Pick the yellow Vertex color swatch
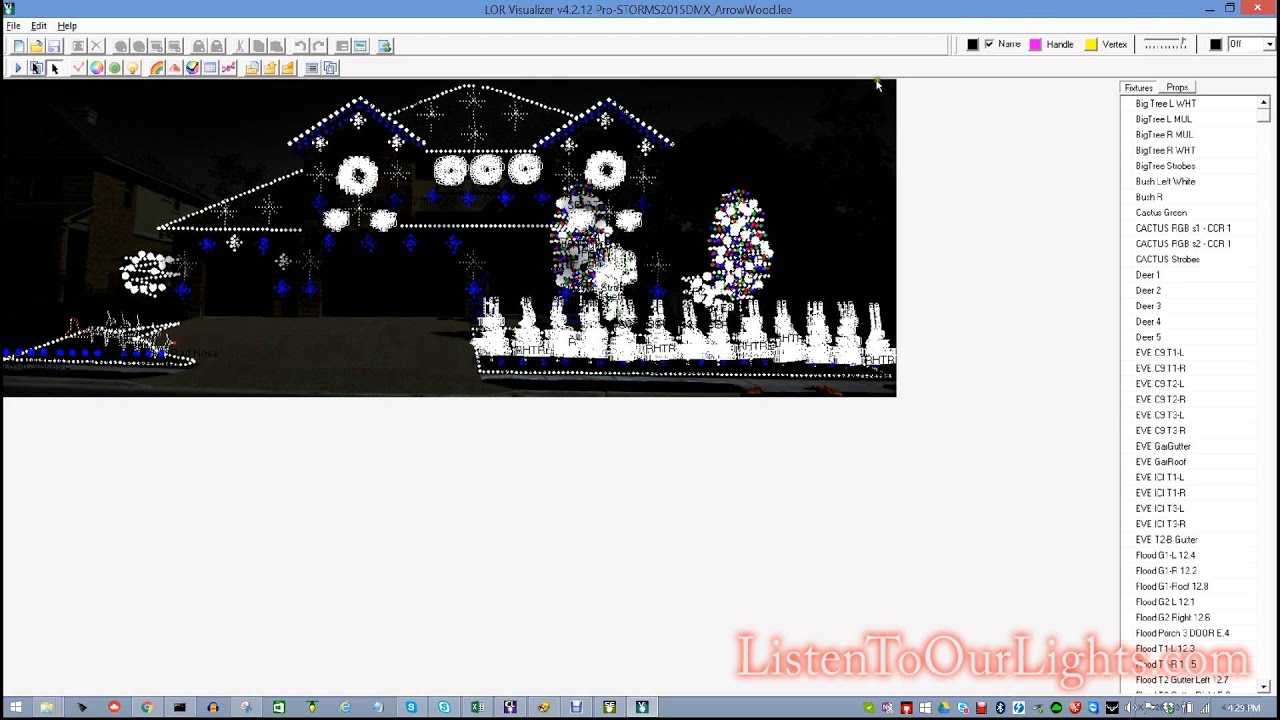Screen dimensions: 1280x720 [1091, 44]
